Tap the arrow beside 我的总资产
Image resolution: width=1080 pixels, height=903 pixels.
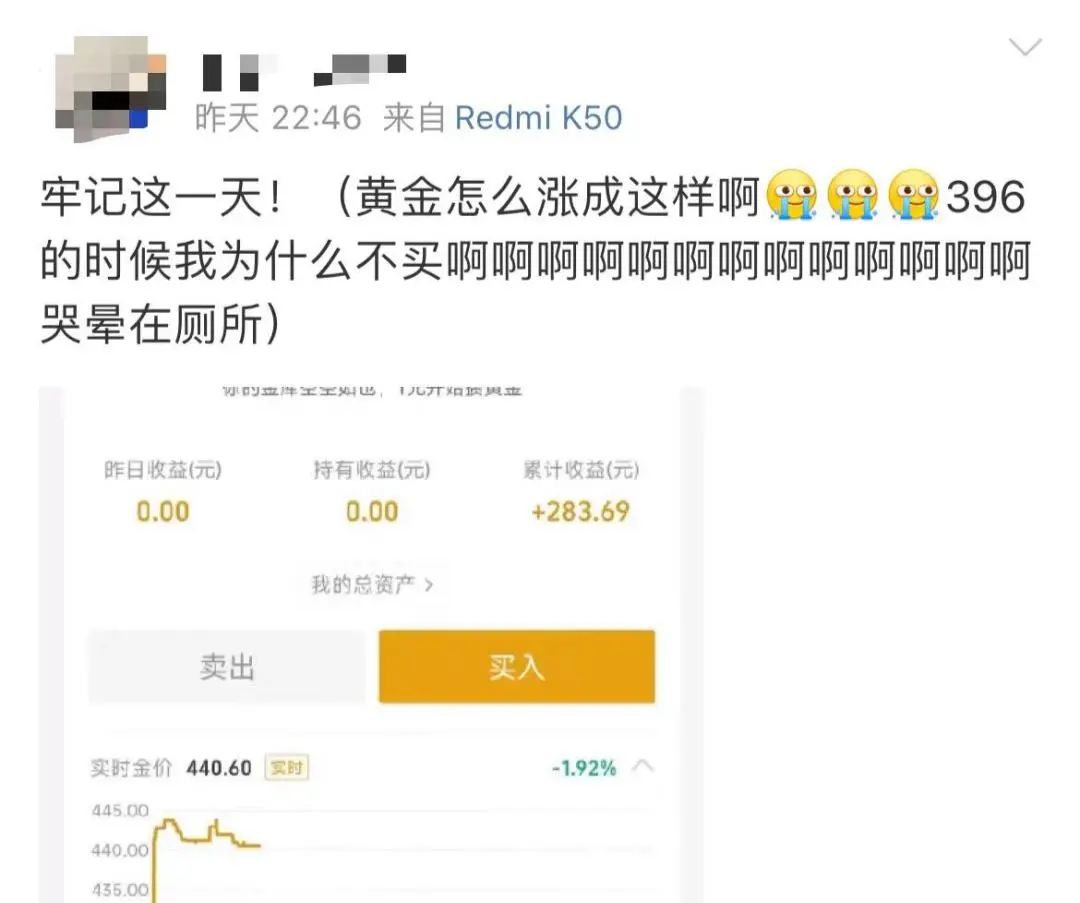(429, 585)
